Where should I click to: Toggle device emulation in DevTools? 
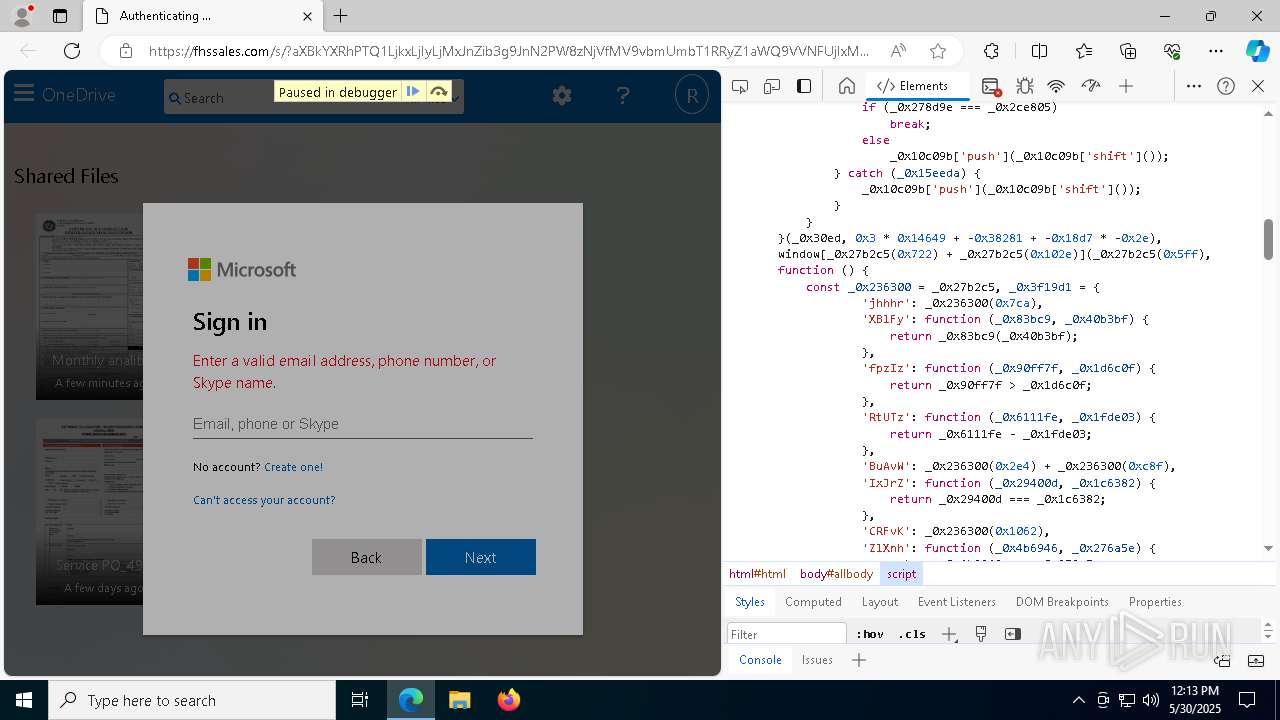(771, 86)
